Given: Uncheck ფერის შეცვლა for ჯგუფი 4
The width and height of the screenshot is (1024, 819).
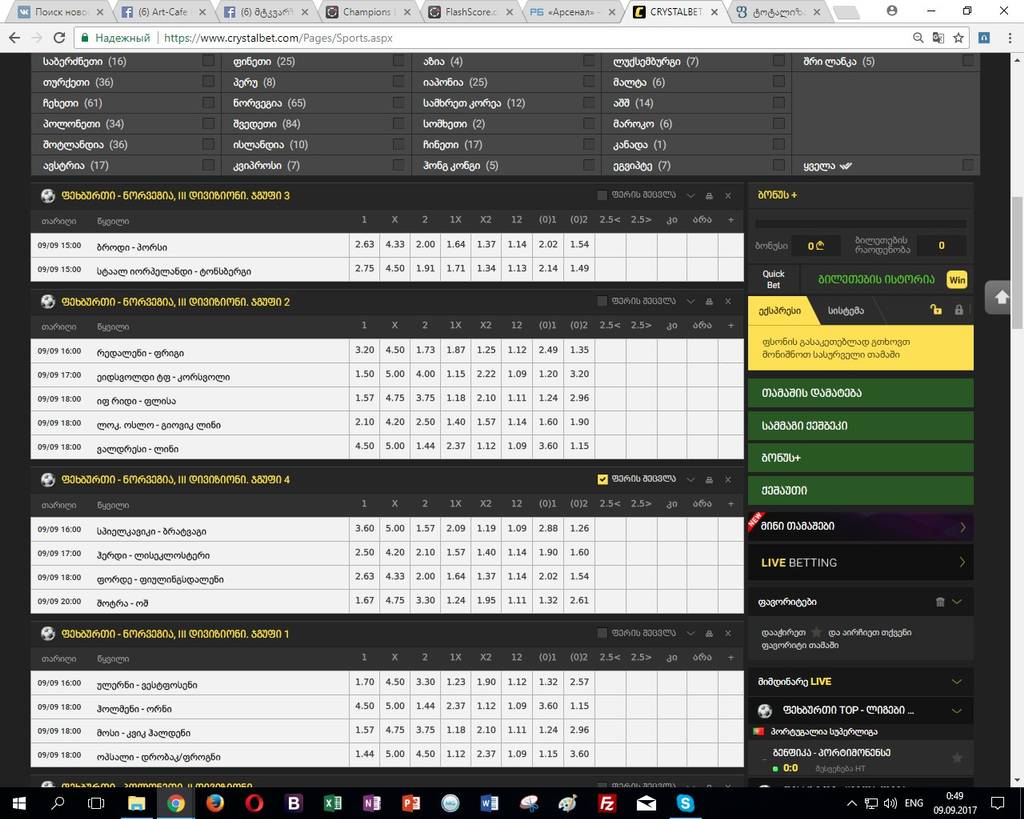Looking at the screenshot, I should [x=602, y=479].
